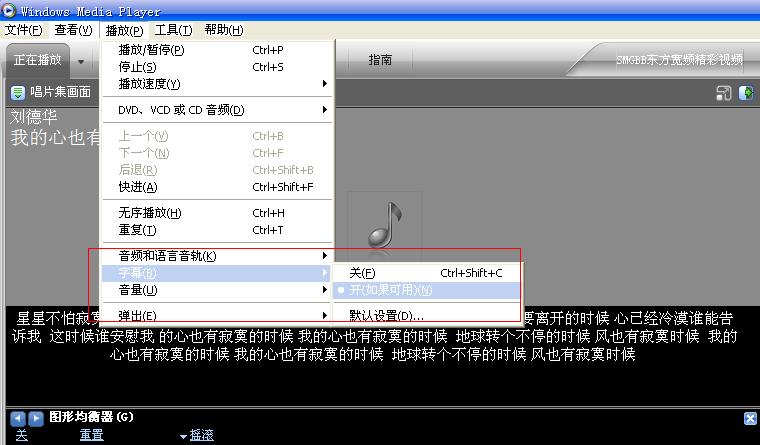Click the music note album art placeholder
Viewport: 760px width, 445px height.
(385, 226)
